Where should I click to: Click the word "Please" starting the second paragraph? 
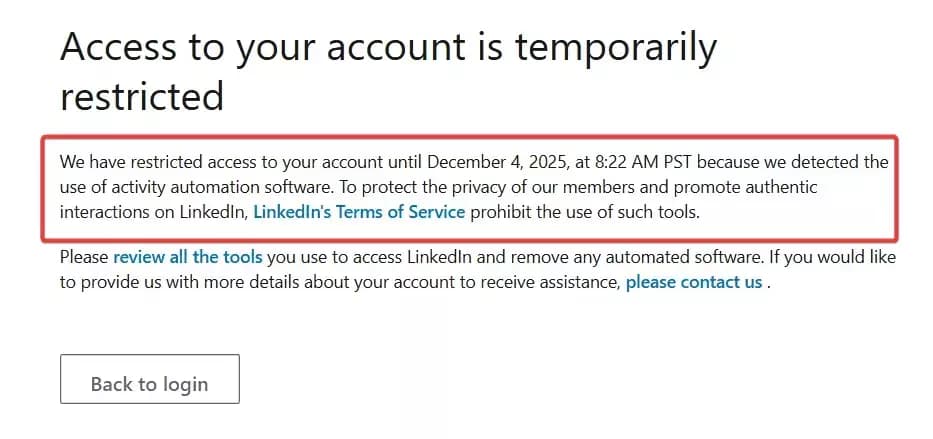tap(84, 257)
